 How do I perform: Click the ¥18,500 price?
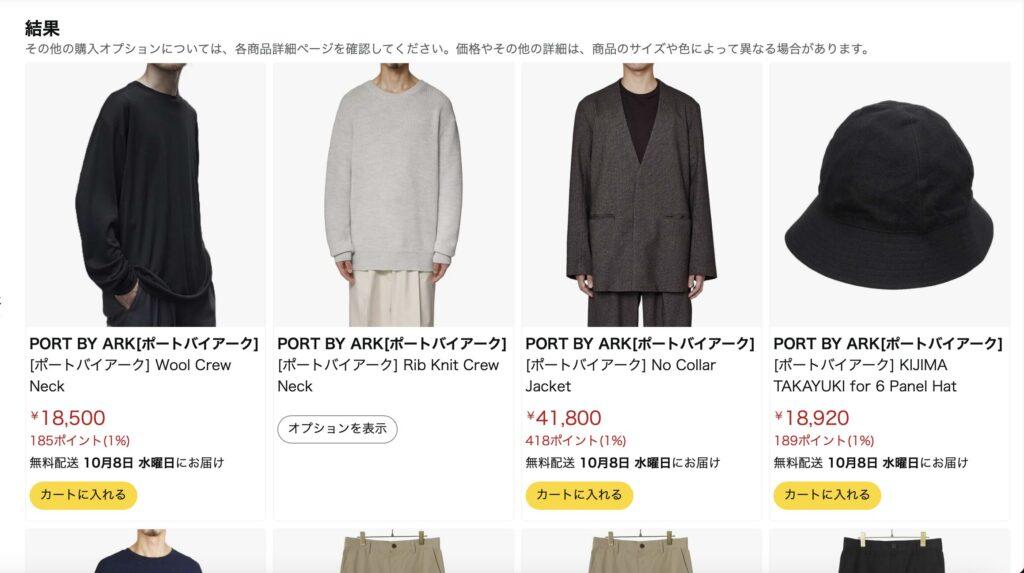[68, 418]
